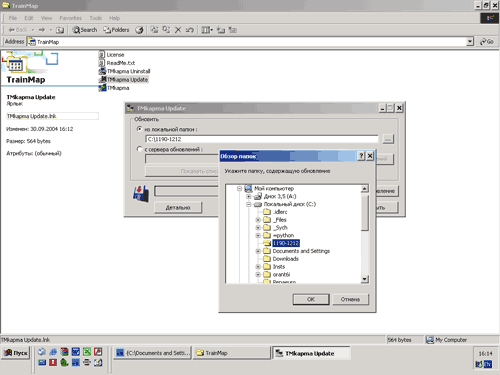Viewport: 500px width, 375px height.
Task: Click the OK button in folder browser
Action: pos(311,299)
